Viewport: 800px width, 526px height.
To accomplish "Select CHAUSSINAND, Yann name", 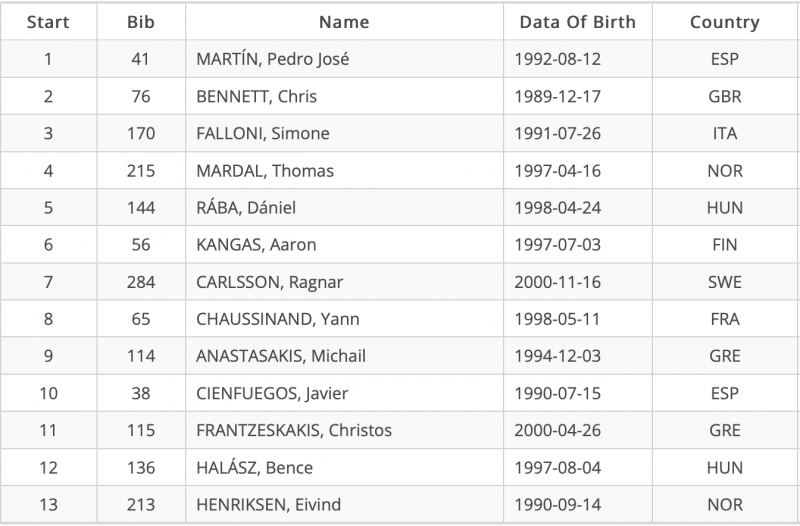I will (x=278, y=319).
